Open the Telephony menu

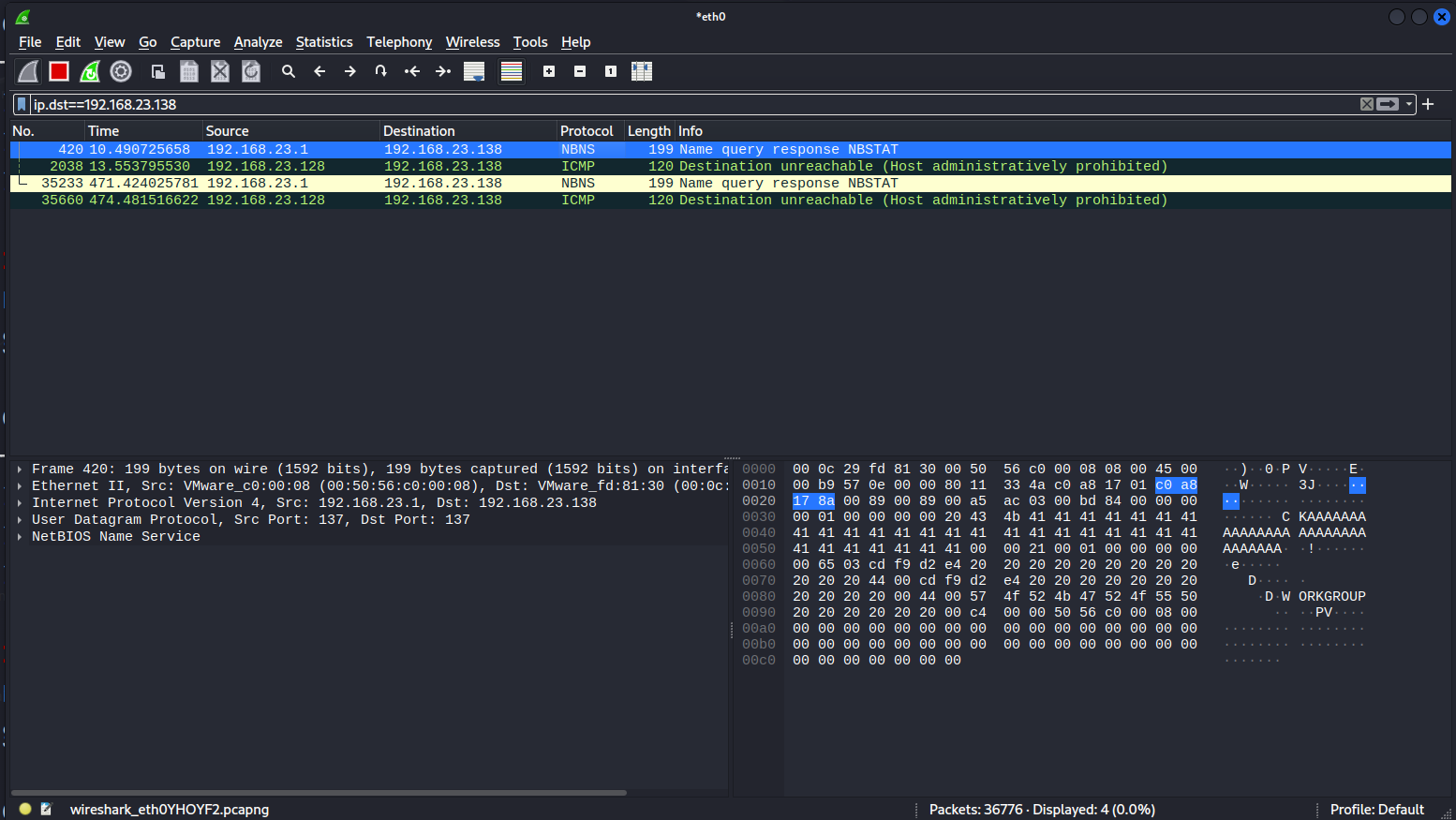click(x=399, y=42)
